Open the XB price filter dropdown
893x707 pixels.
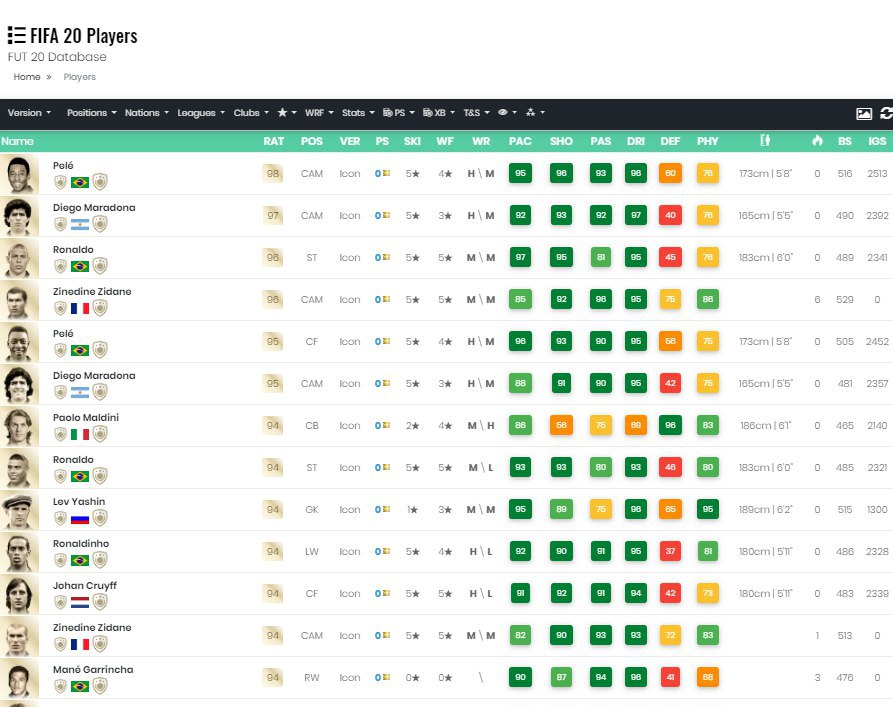[x=439, y=113]
